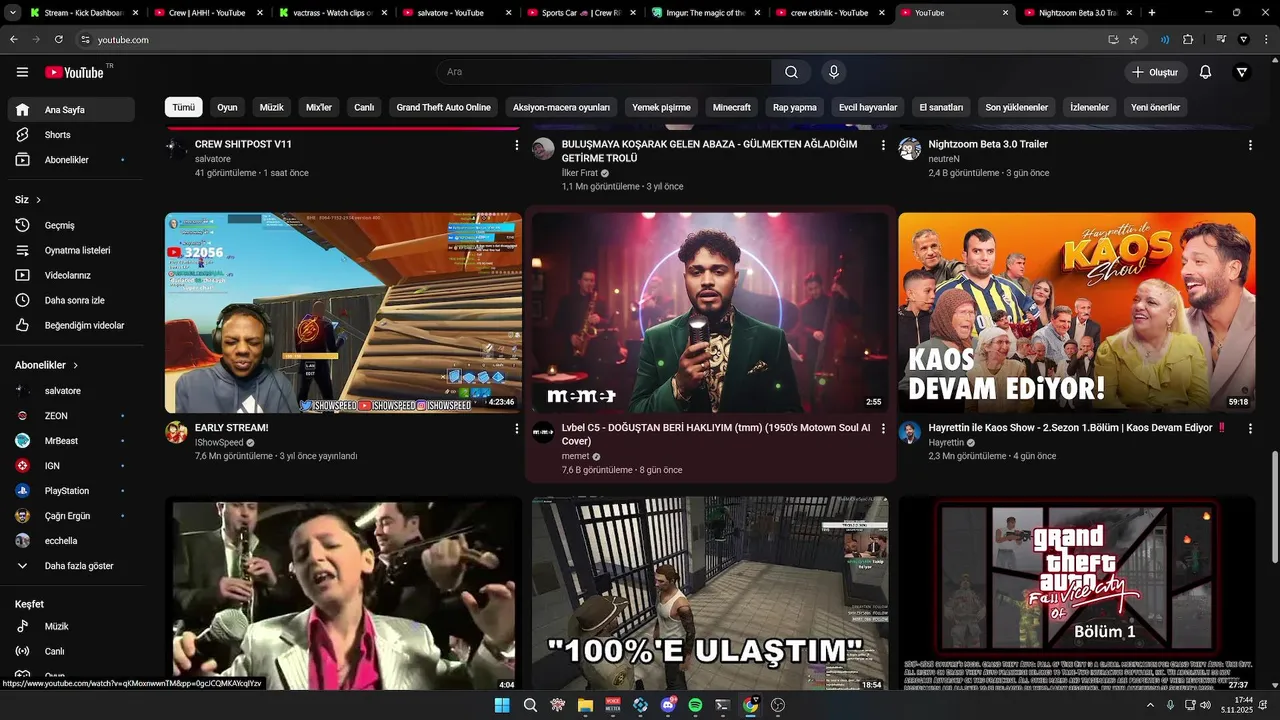The image size is (1280, 720).
Task: Open Videolarınız in the sidebar
Action: [70, 275]
